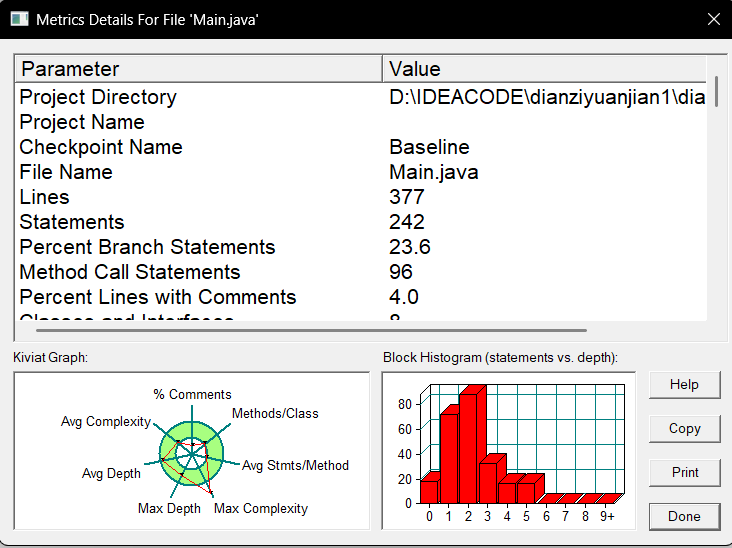Click the Main.java file name value
732x548 pixels.
[x=434, y=172]
